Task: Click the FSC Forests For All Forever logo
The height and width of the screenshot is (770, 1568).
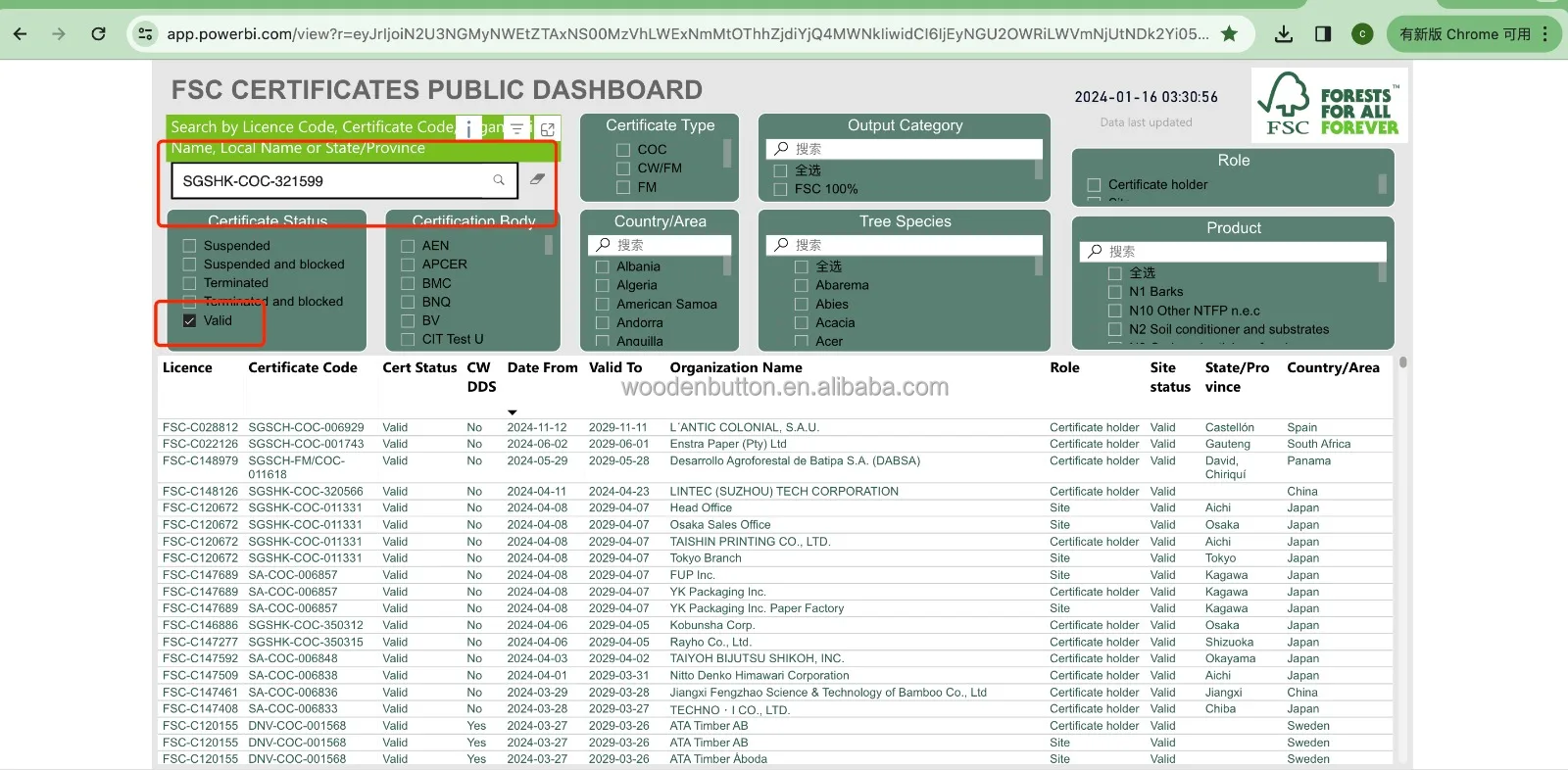Action: 1329,106
